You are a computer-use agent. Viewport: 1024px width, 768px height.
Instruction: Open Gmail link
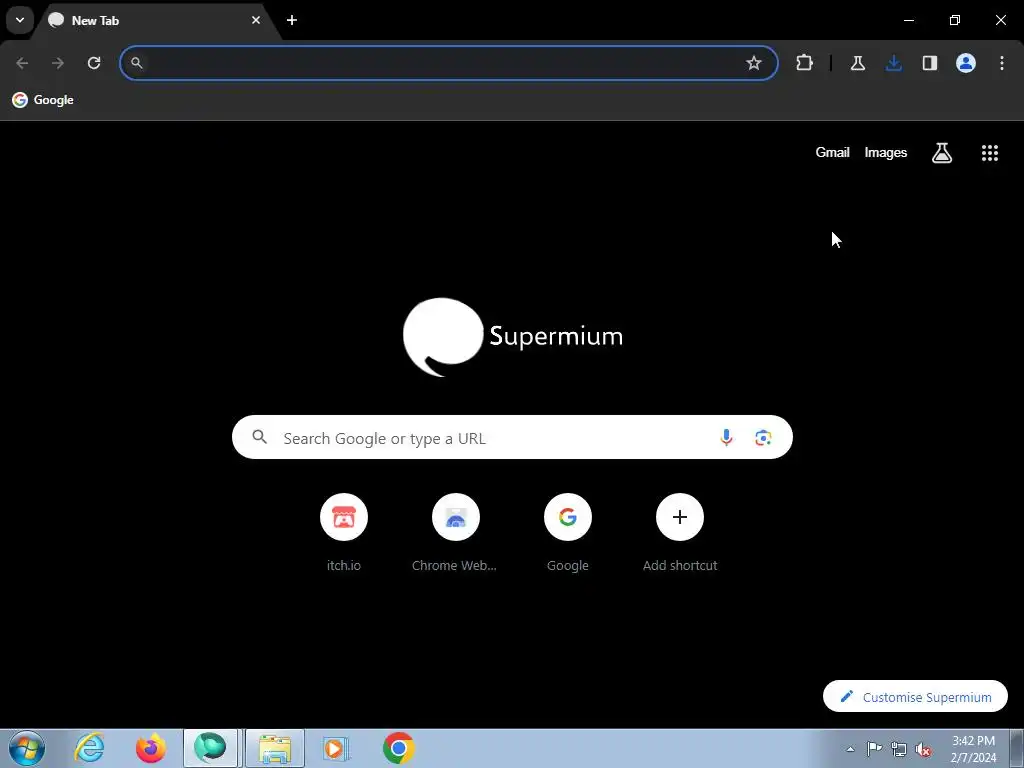tap(832, 153)
